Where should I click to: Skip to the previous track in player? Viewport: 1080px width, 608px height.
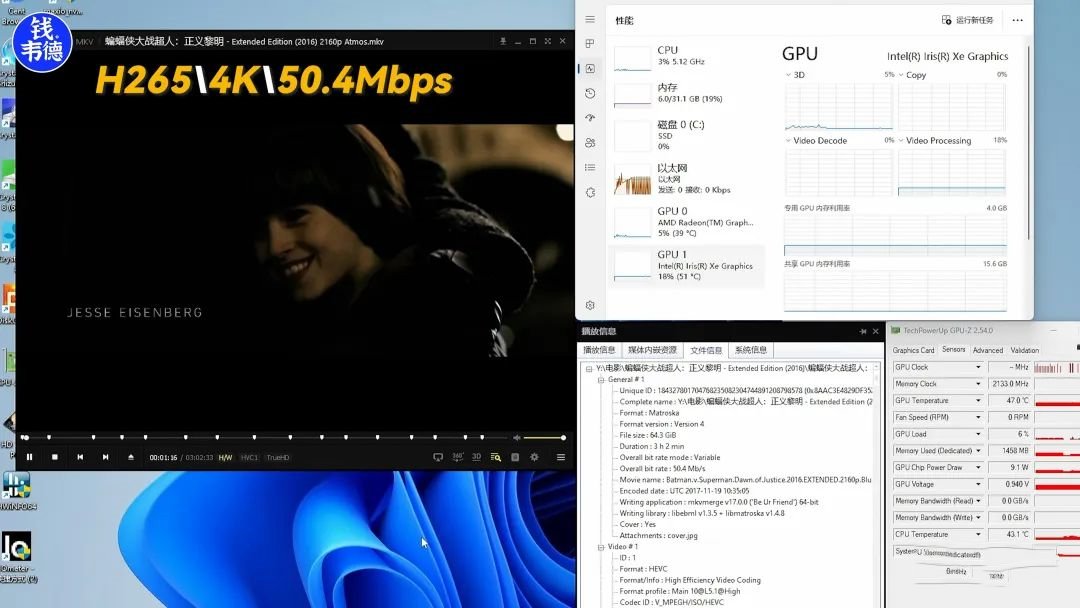click(x=80, y=457)
